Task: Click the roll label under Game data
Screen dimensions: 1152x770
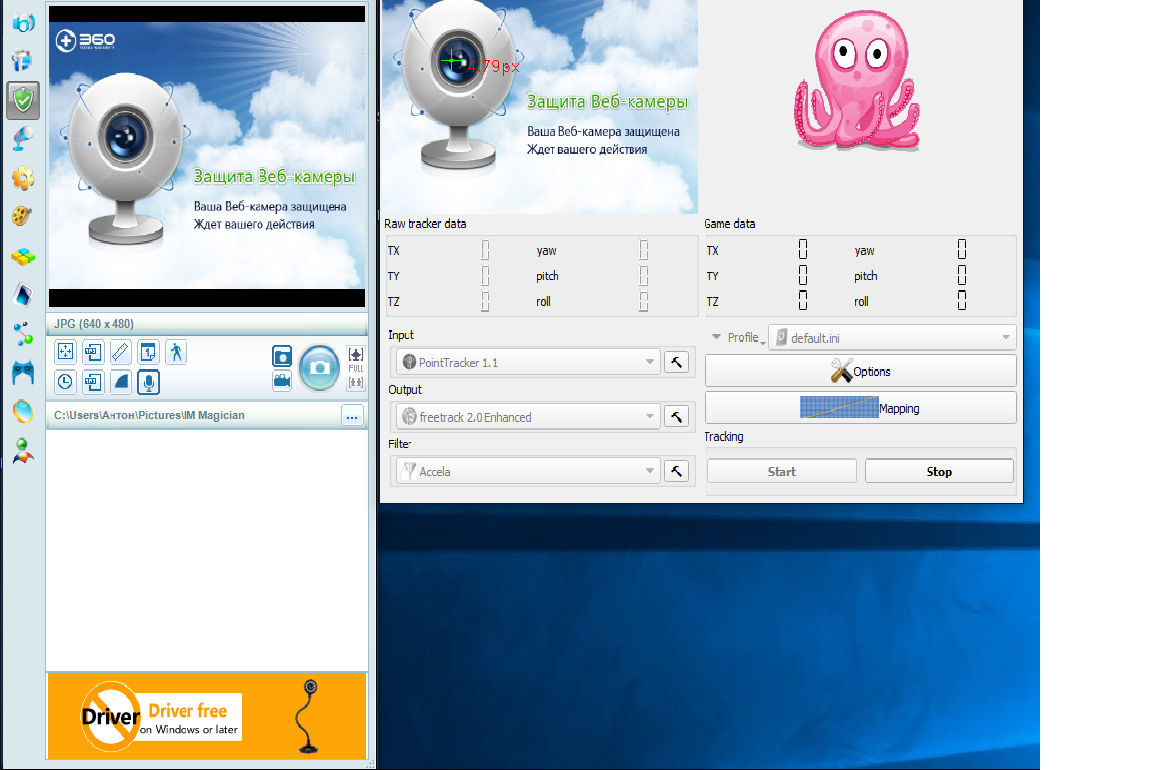Action: click(x=861, y=301)
